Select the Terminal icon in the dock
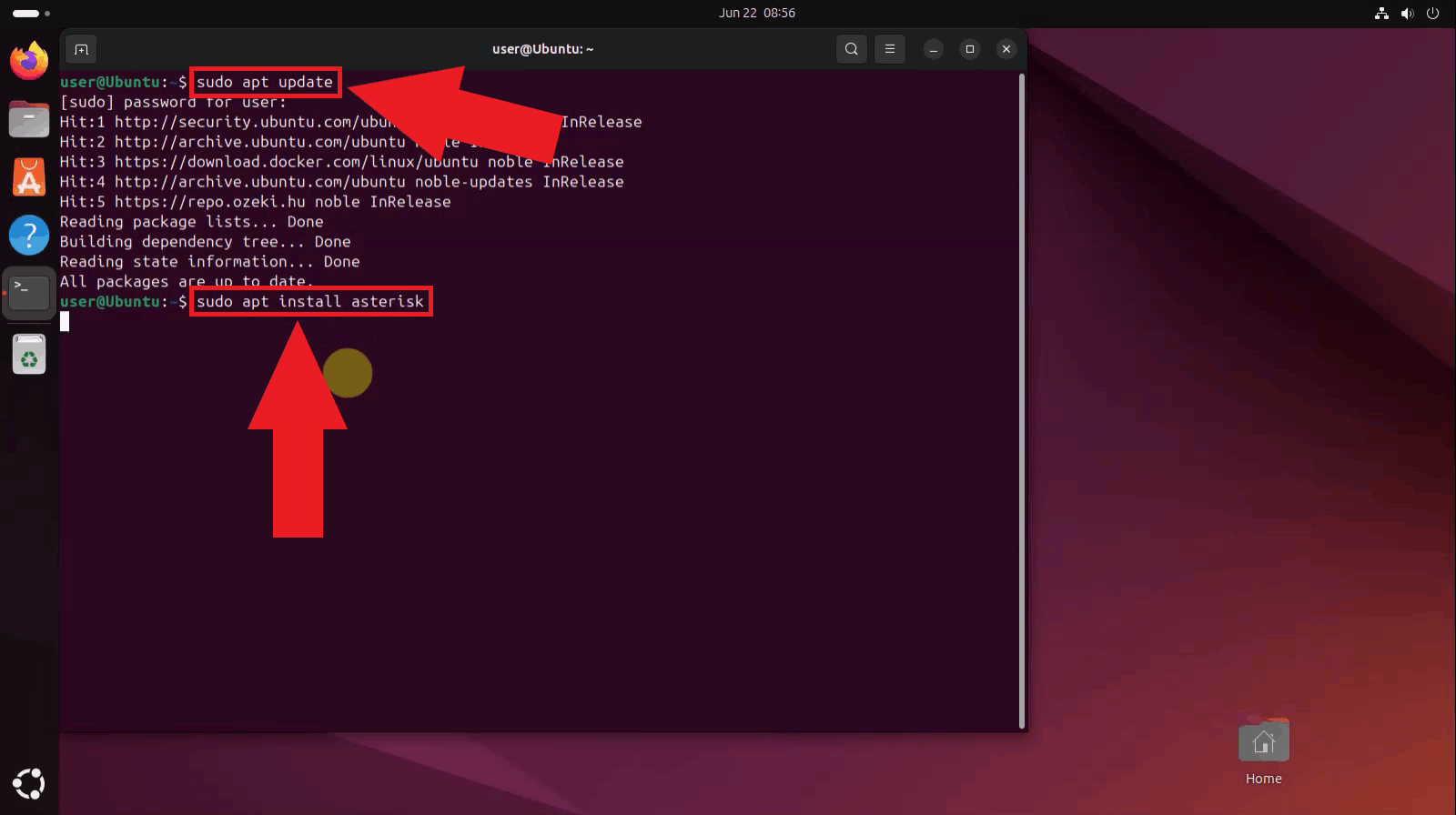The height and width of the screenshot is (815, 1456). coord(29,293)
